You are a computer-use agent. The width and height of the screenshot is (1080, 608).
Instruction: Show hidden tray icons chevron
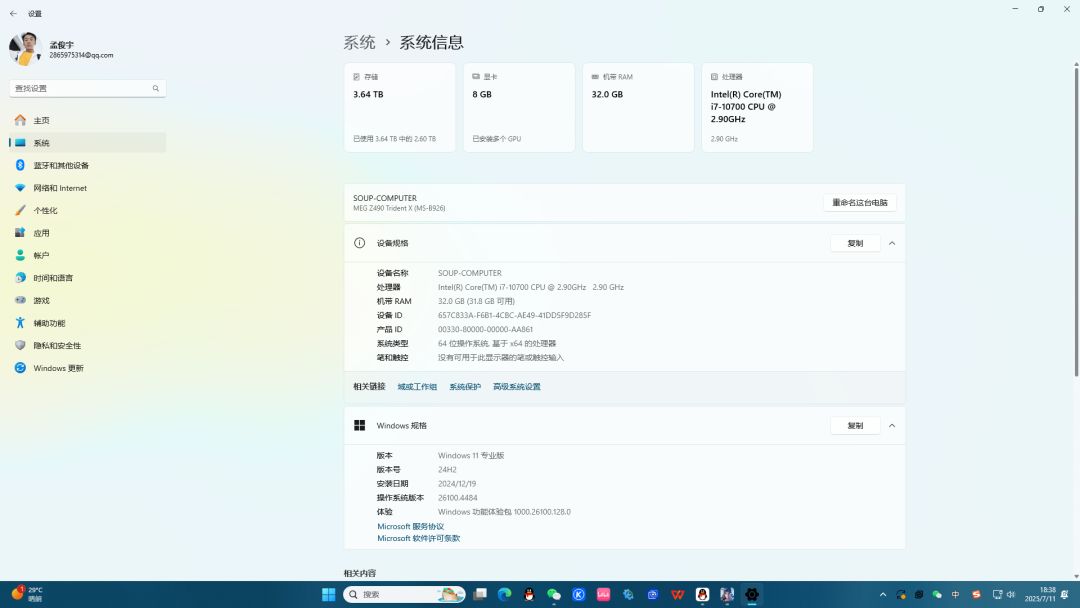coord(883,594)
